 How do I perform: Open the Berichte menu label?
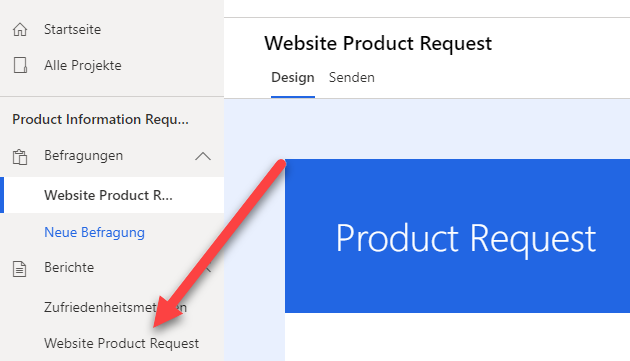point(69,267)
